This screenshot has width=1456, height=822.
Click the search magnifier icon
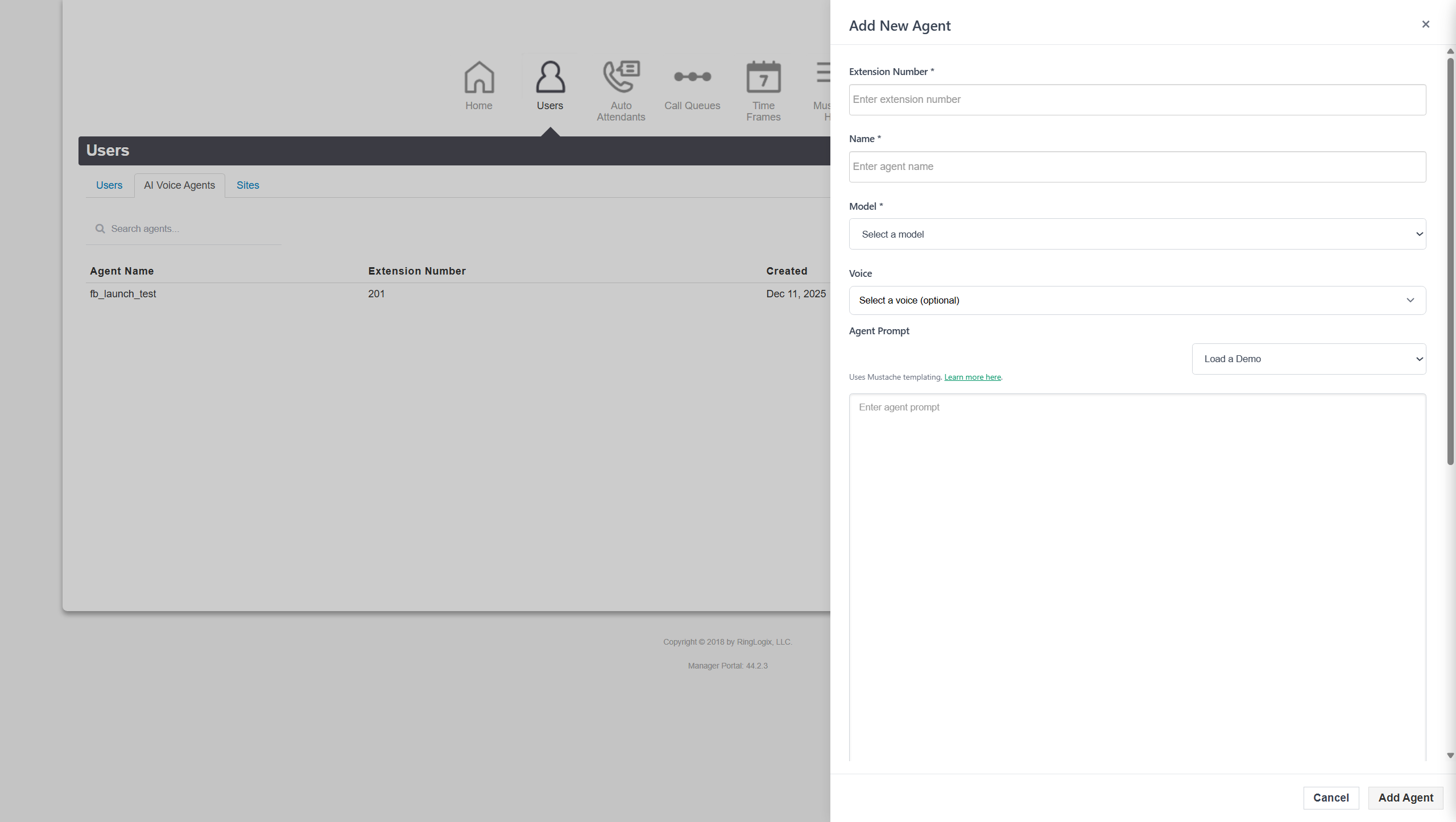click(x=100, y=229)
